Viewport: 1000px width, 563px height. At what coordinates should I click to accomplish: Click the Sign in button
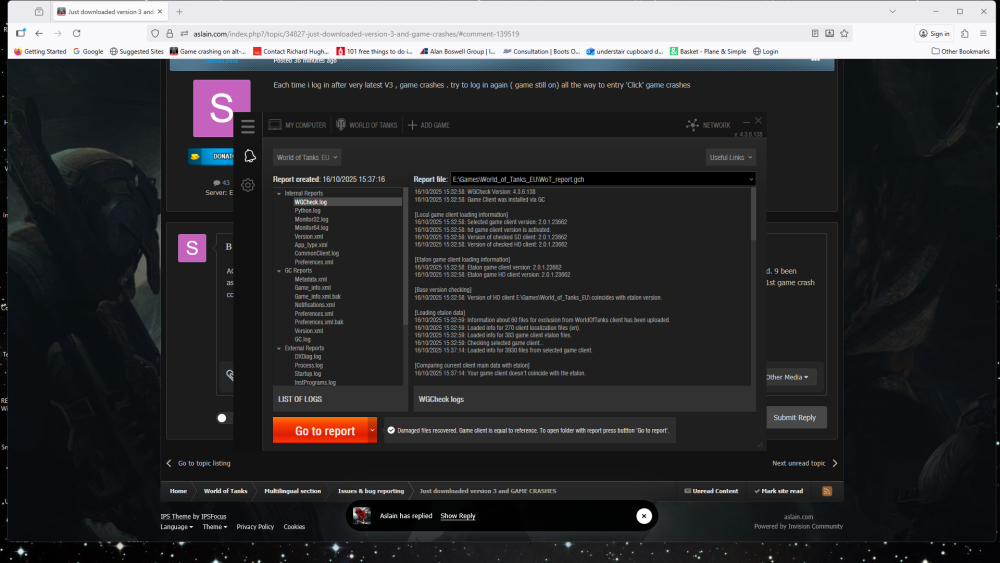click(934, 33)
